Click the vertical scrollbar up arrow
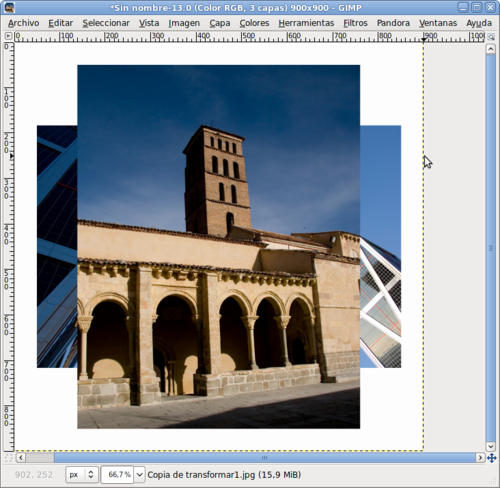This screenshot has height=488, width=500. [x=491, y=49]
